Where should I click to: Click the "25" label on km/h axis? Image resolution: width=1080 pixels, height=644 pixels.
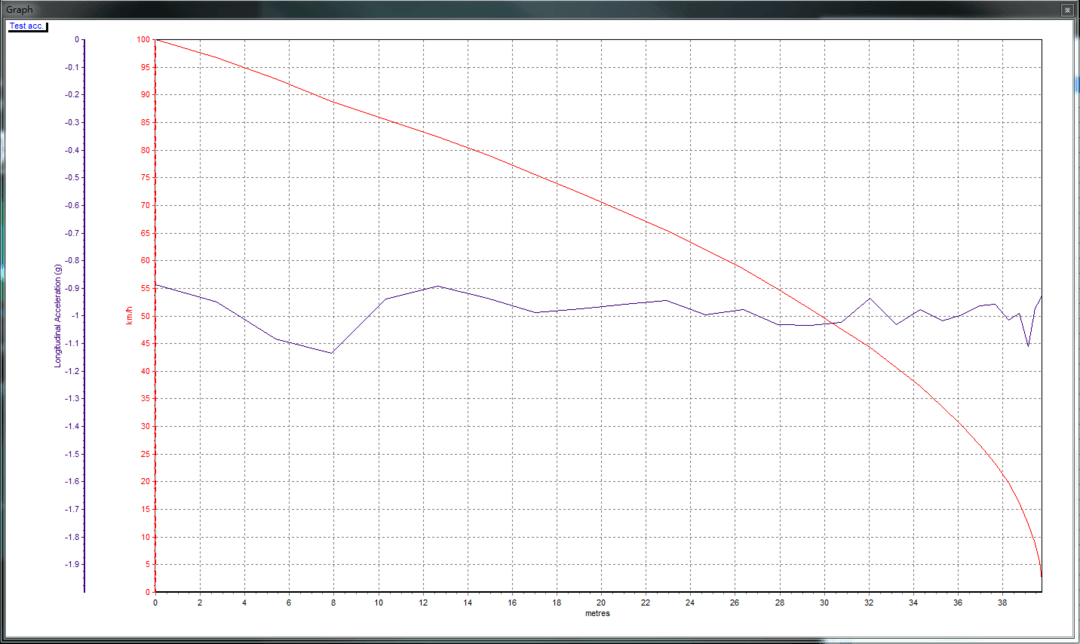(145, 454)
